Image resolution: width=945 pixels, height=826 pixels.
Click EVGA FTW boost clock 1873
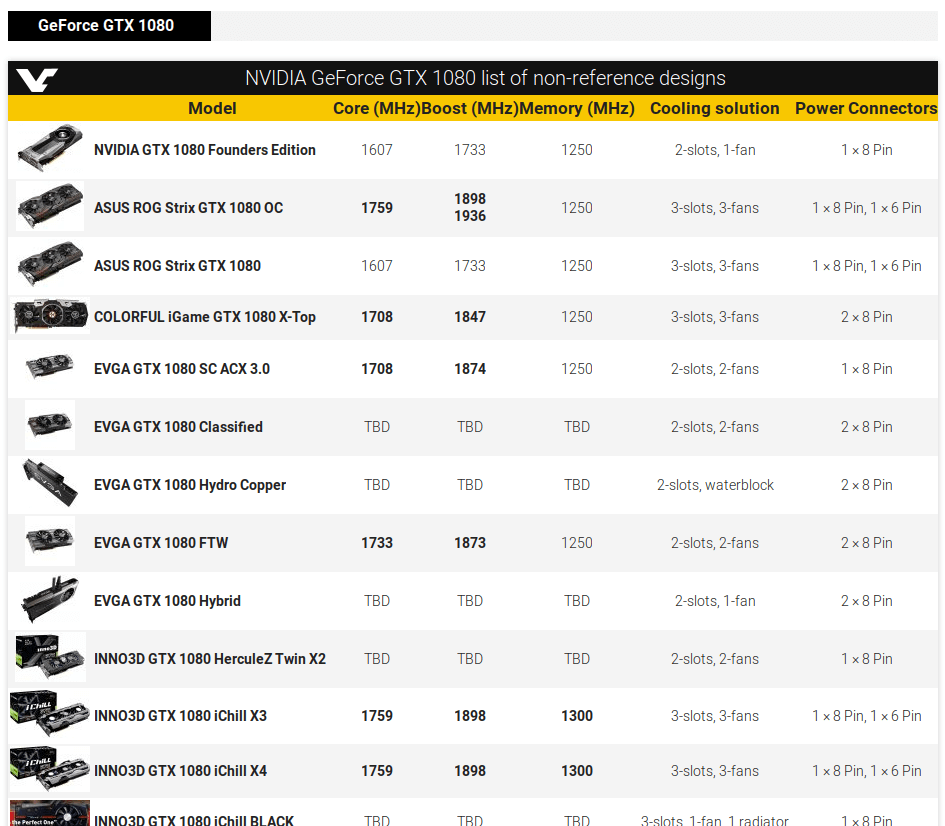[x=470, y=543]
